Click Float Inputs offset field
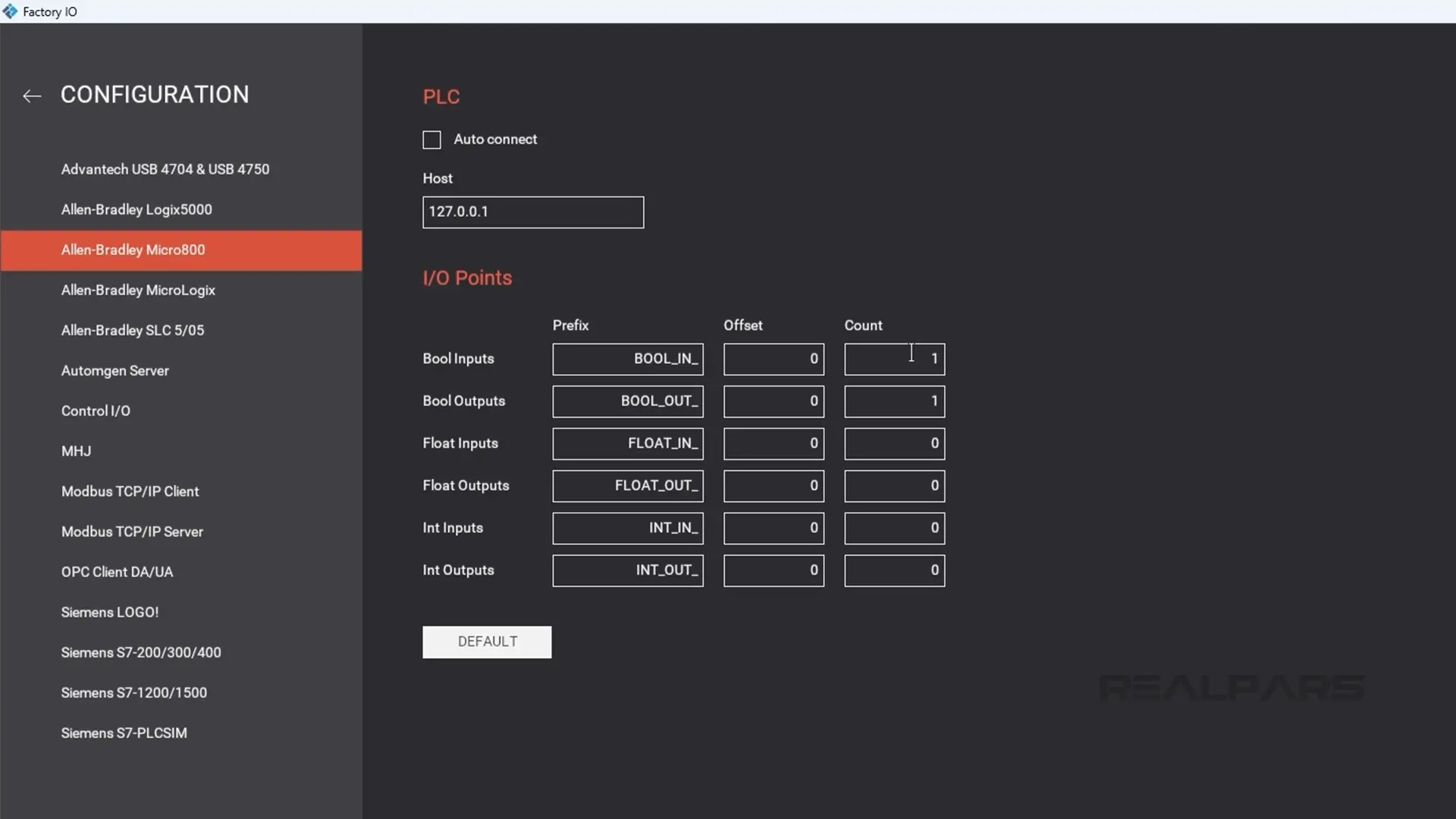Screen dimensions: 1456x819 coord(773,444)
